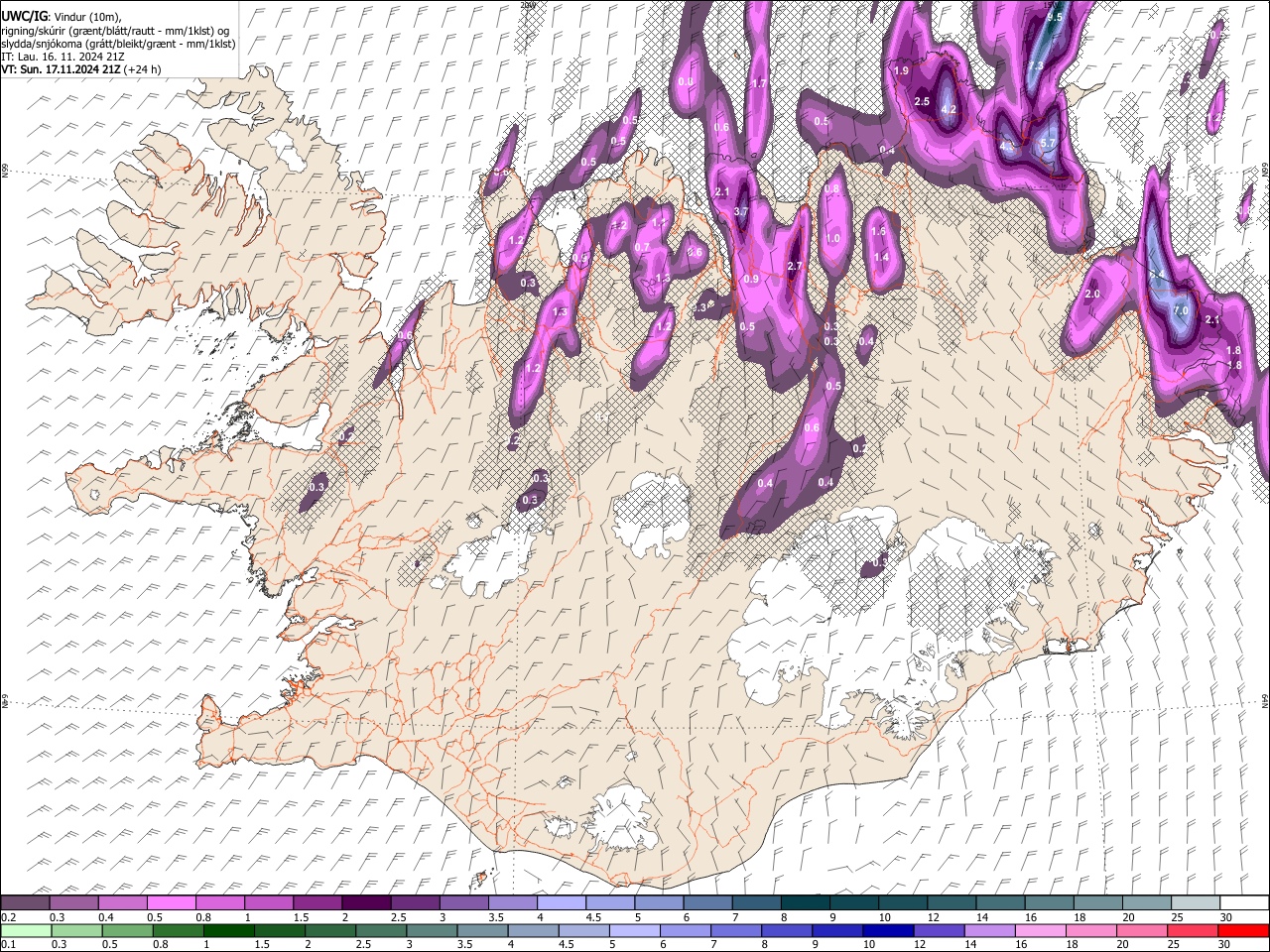Click the 1.0 precipitation value on the map
The width and height of the screenshot is (1270, 952).
coord(833,239)
